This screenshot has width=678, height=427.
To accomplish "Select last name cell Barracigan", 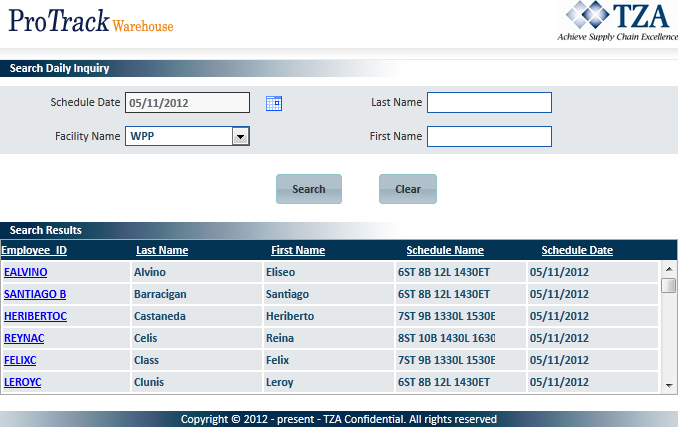I will (x=196, y=294).
